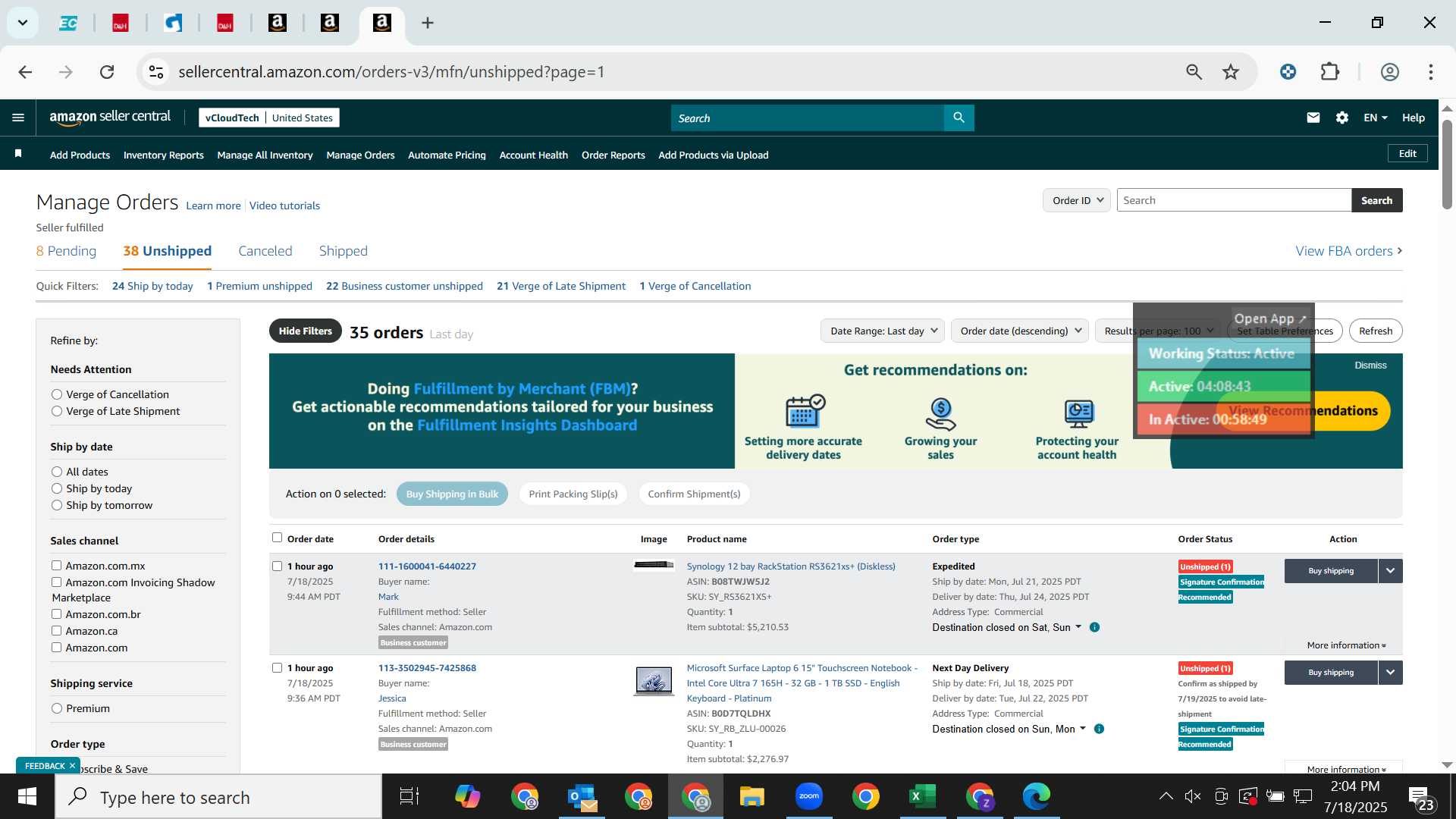Open Excel from the taskbar
1456x819 pixels.
pos(922,796)
